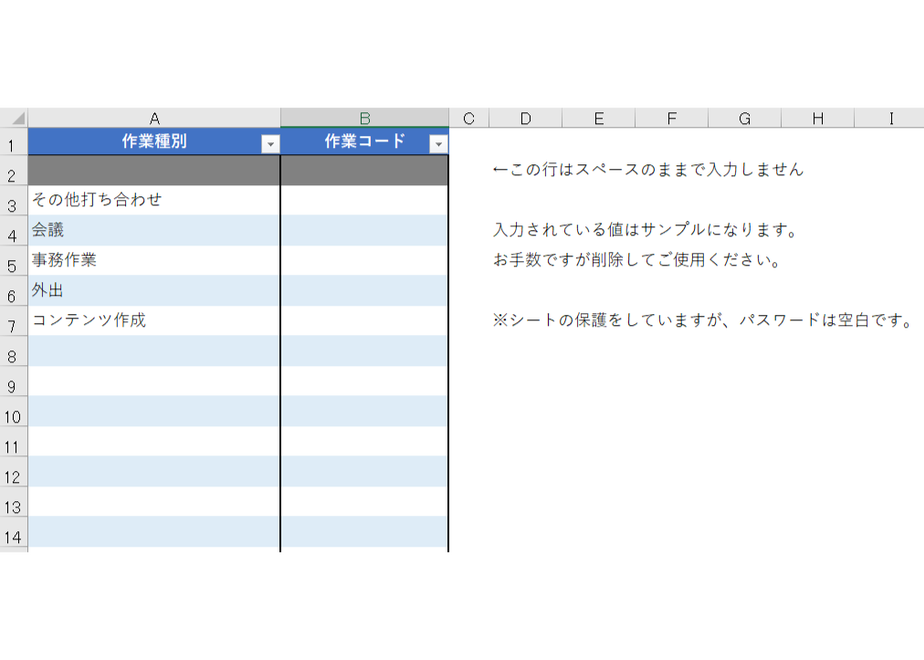This screenshot has width=924, height=660.
Task: Select column H header
Action: coord(818,118)
